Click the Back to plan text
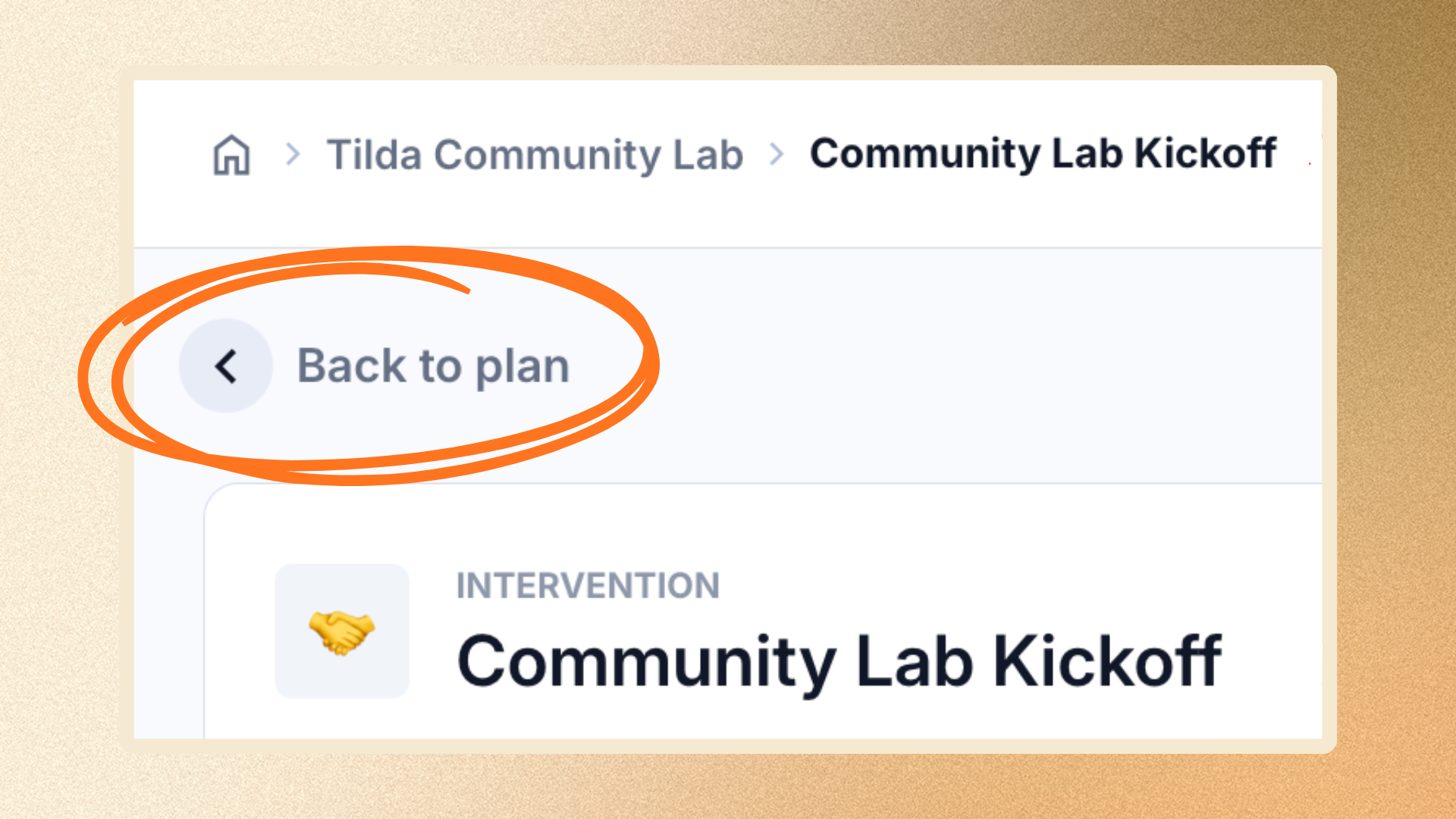 pyautogui.click(x=433, y=366)
